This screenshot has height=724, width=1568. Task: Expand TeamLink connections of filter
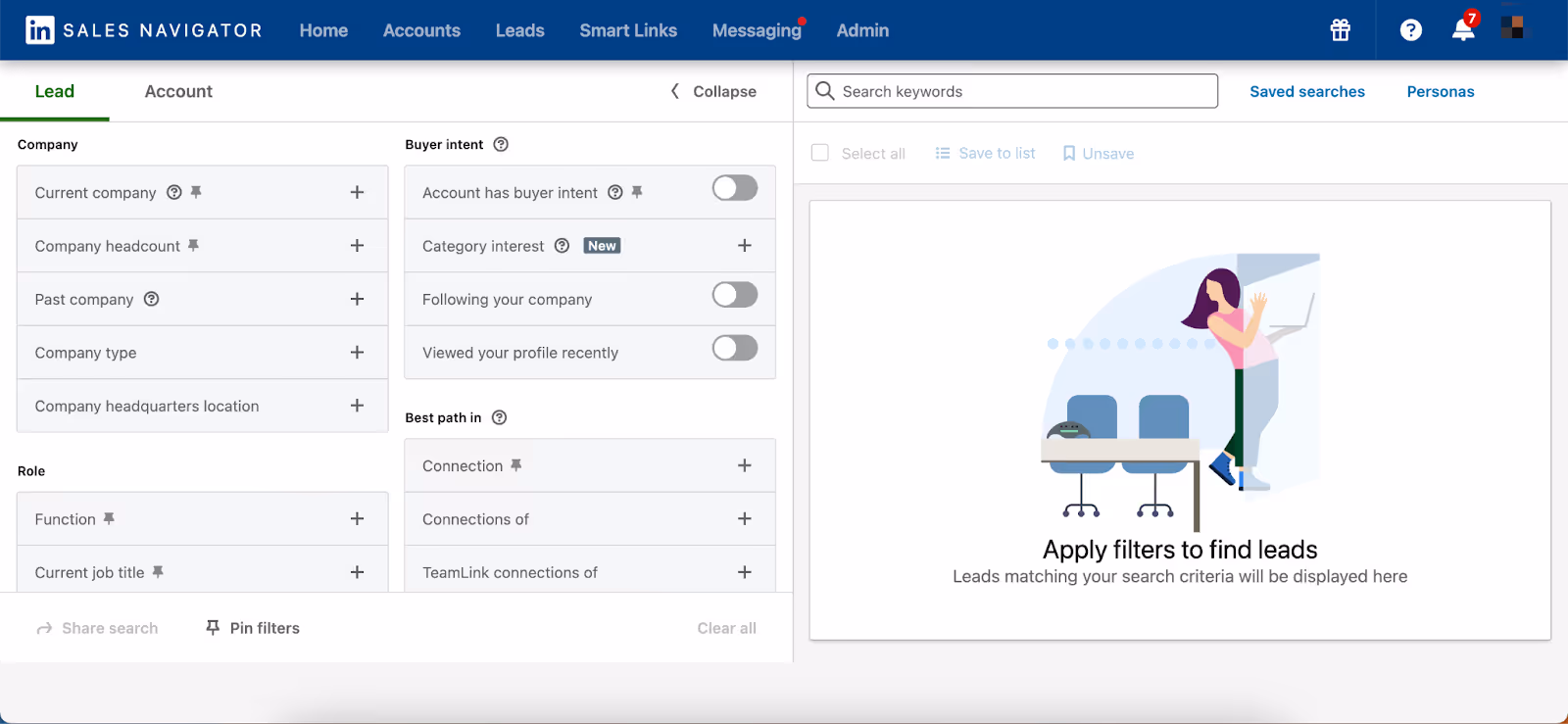click(745, 571)
